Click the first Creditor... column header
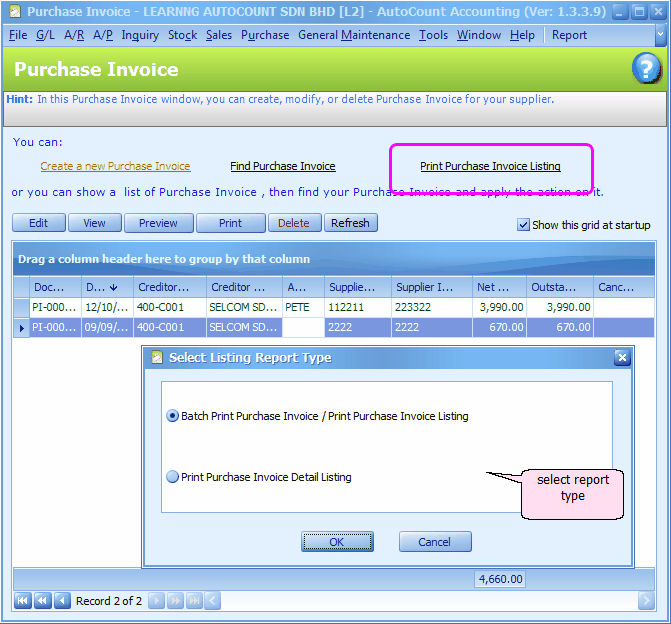This screenshot has height=624, width=671. pos(170,287)
